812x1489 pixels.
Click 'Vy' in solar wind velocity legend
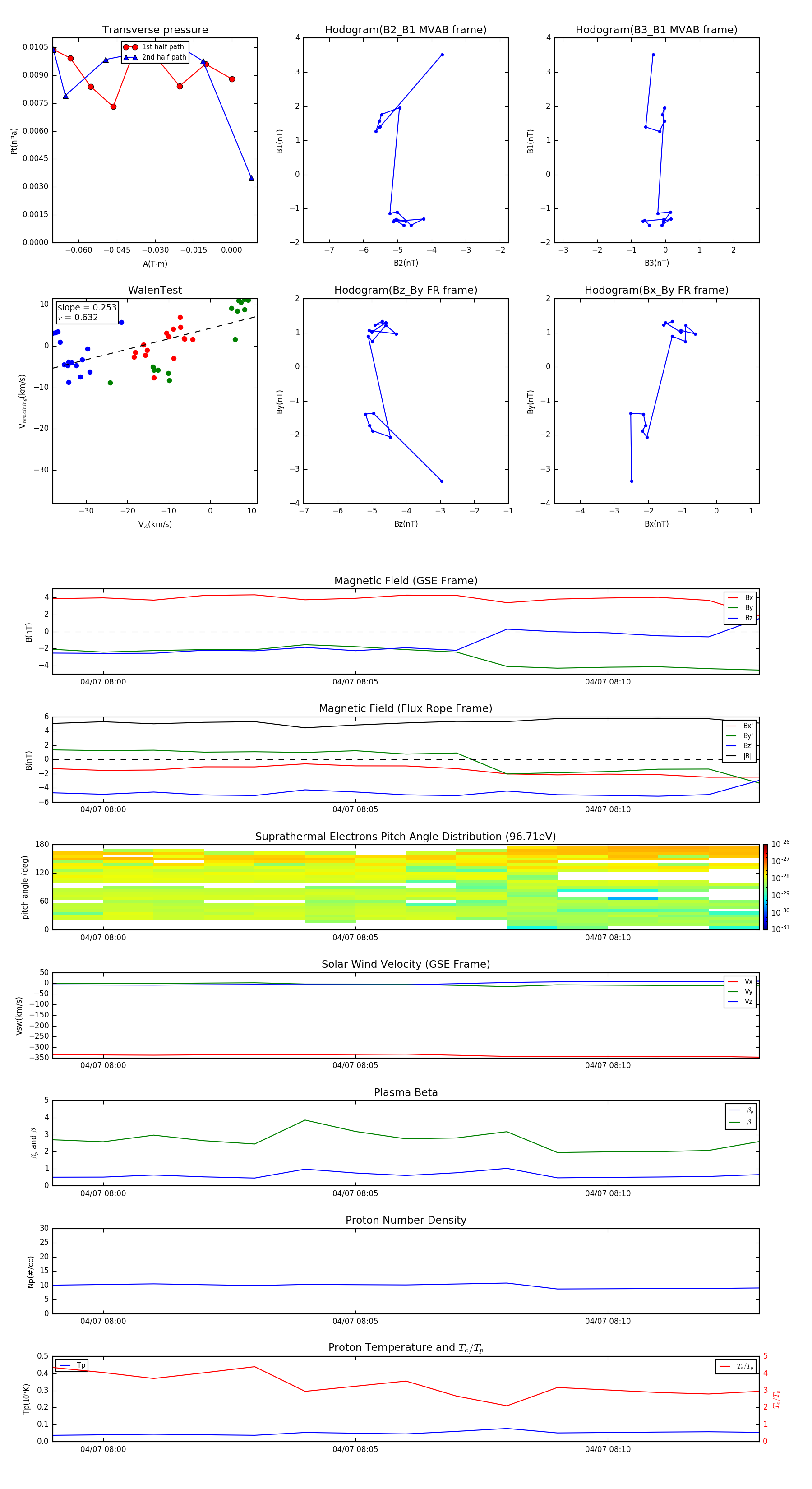[740, 992]
